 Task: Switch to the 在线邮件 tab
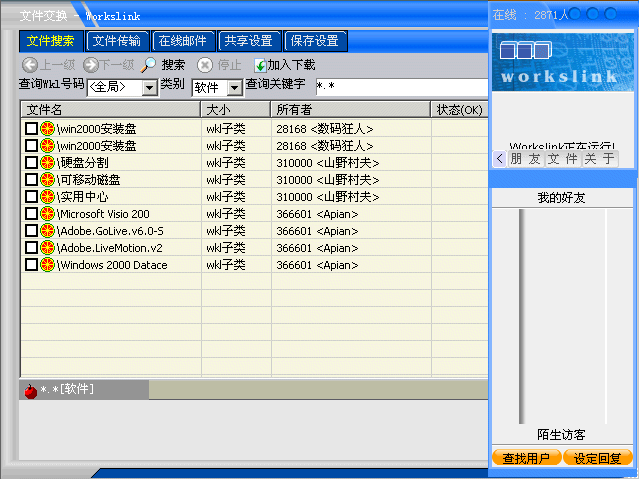coord(183,41)
